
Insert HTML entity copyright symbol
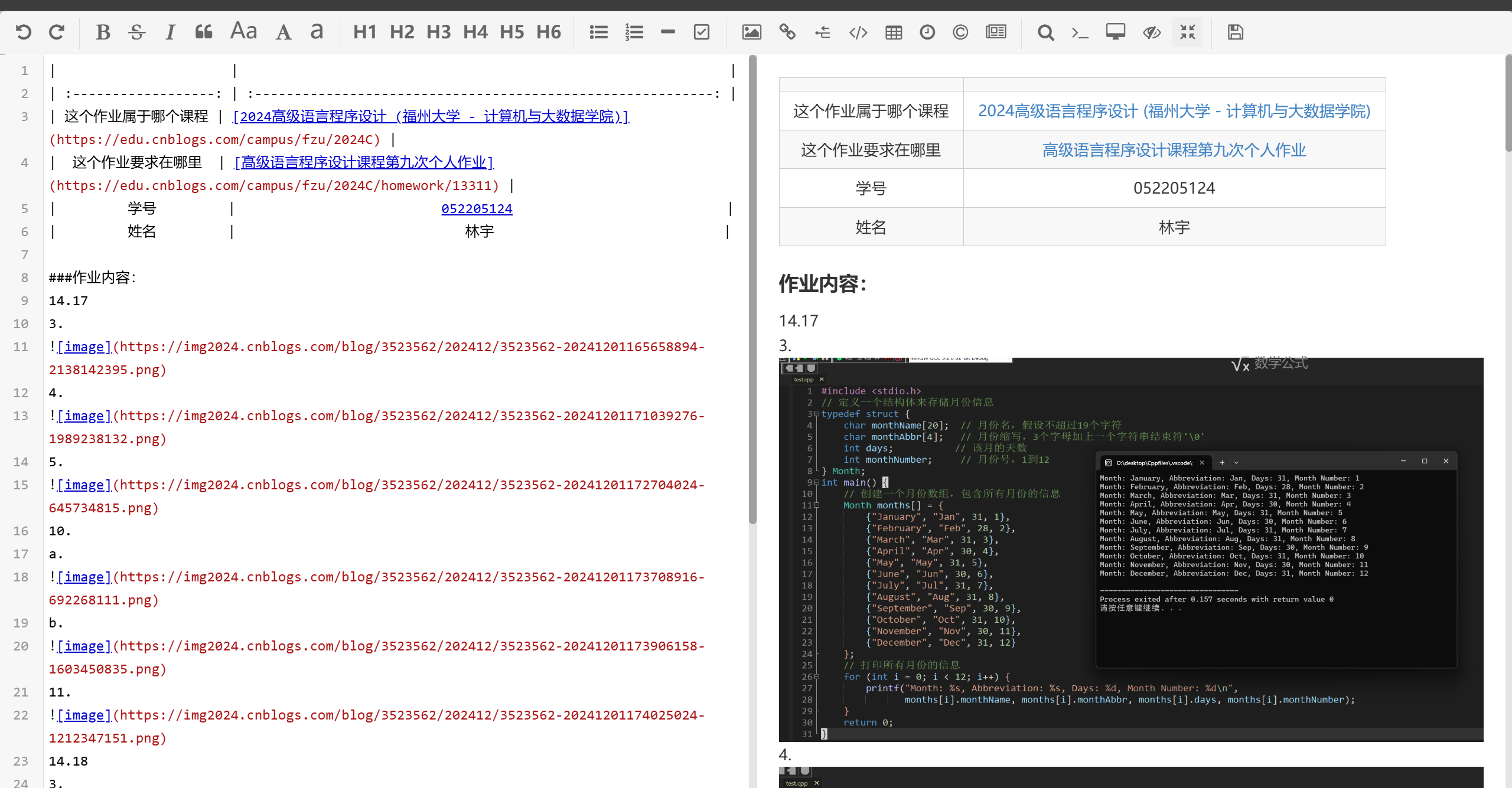(960, 32)
